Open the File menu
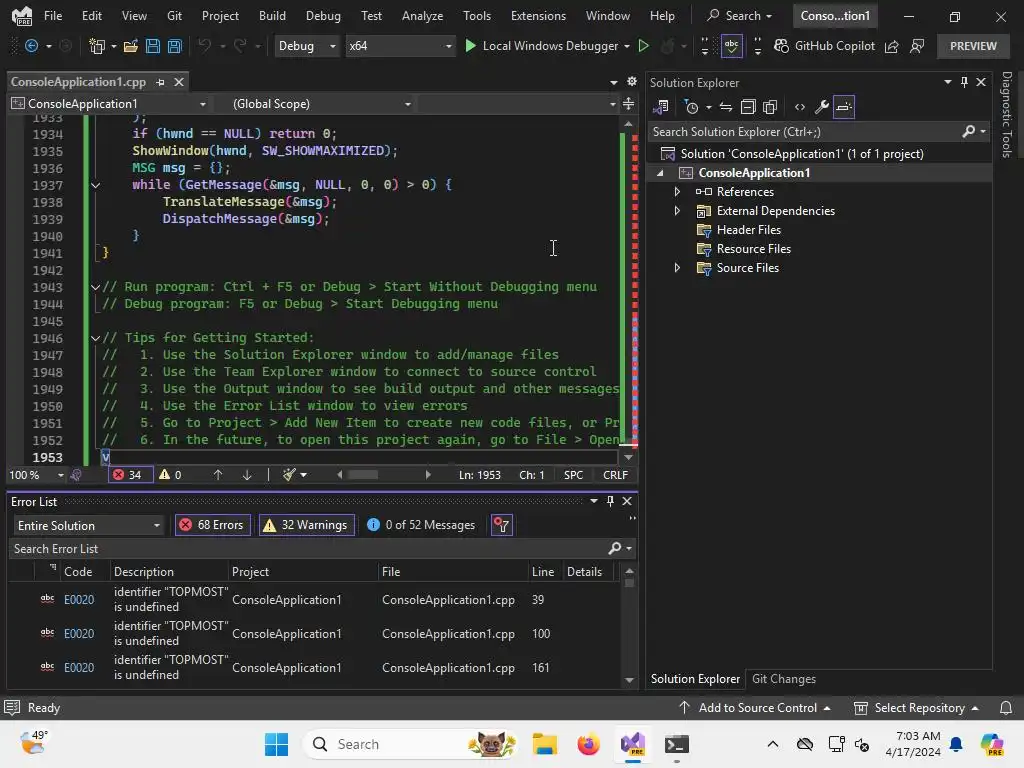Screen dimensions: 1024x768 pos(52,16)
